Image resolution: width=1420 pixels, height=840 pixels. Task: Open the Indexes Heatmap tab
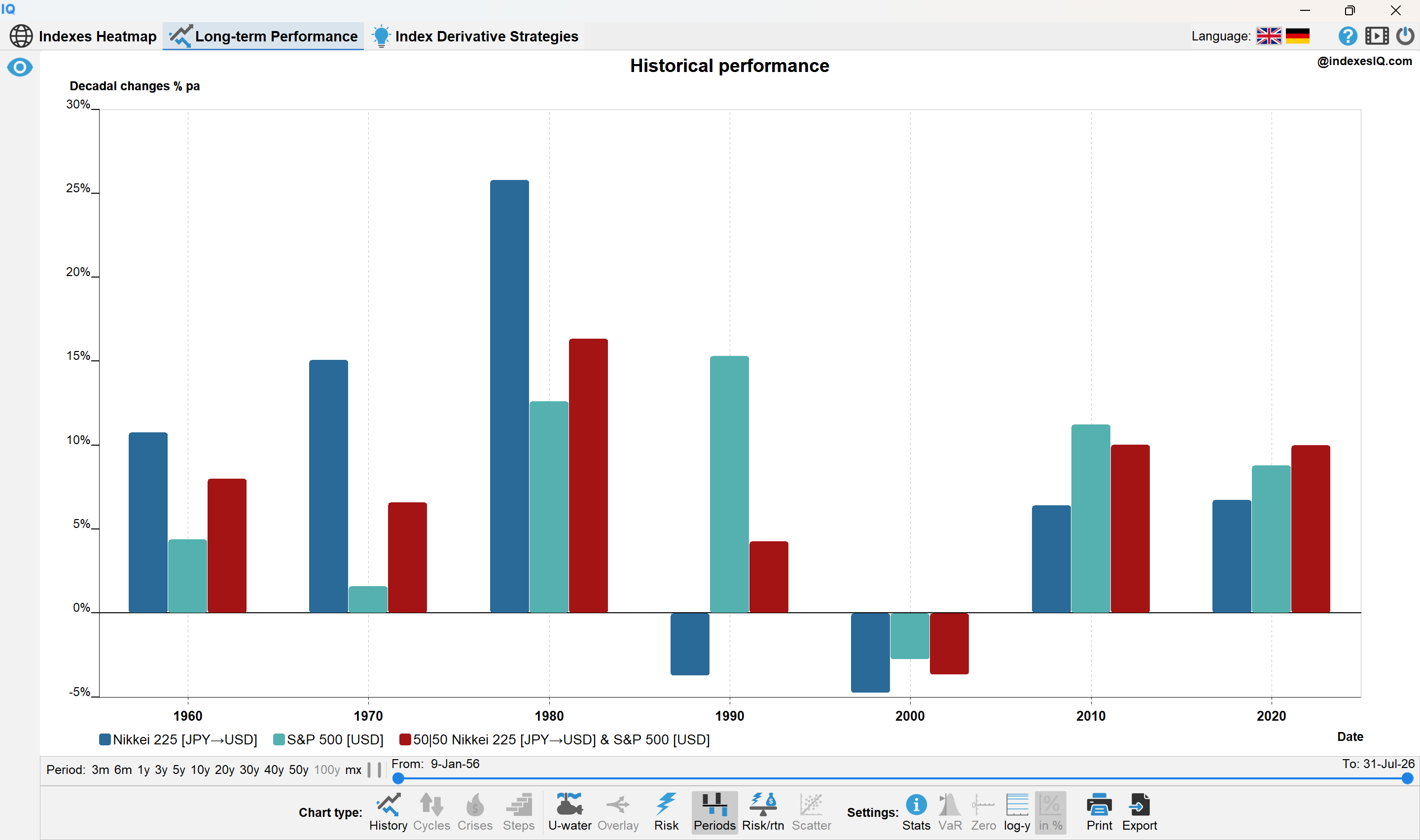pyautogui.click(x=83, y=36)
